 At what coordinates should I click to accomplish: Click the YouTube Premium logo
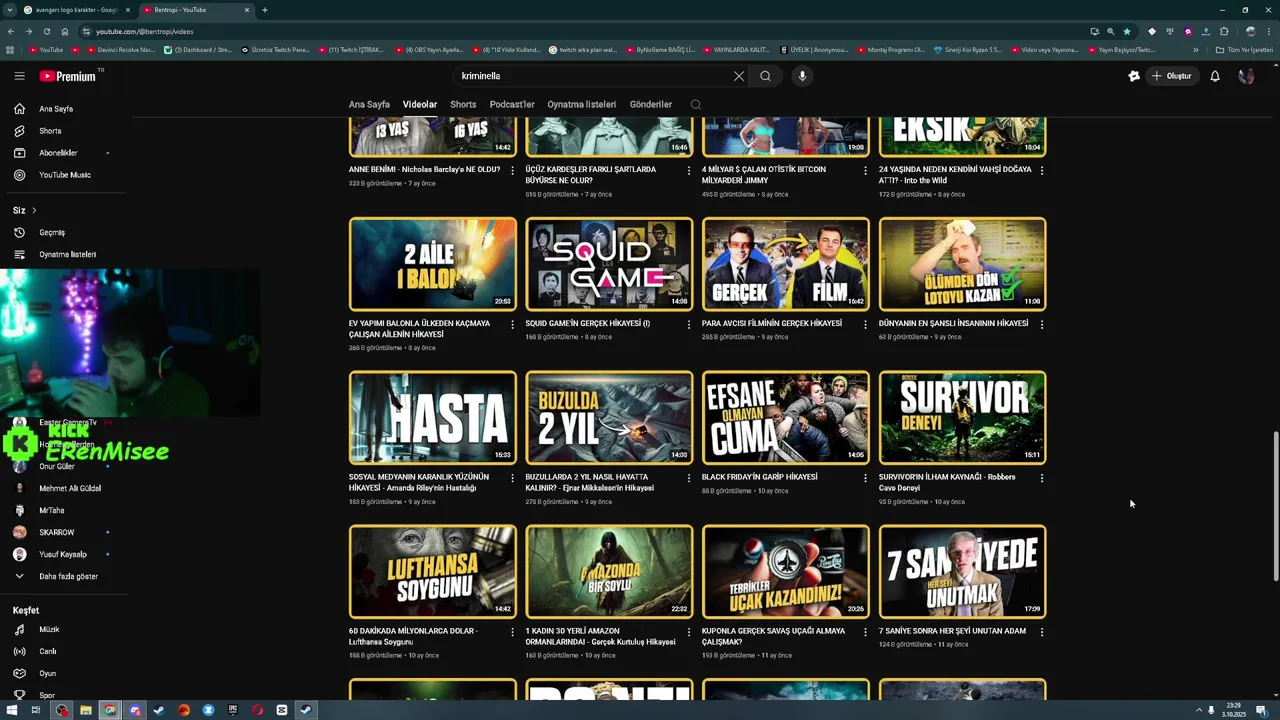[x=68, y=76]
